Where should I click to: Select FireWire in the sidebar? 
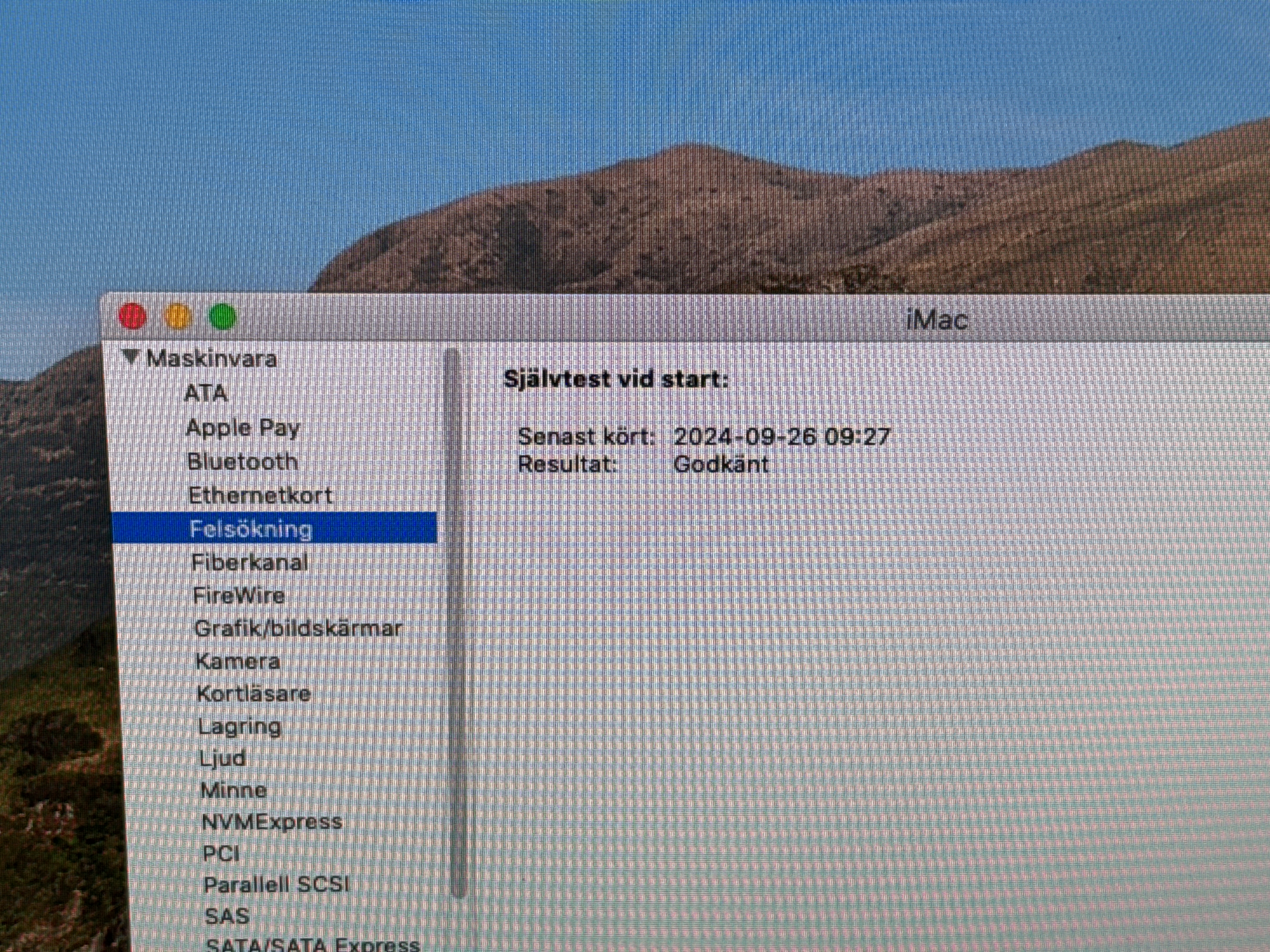[239, 596]
